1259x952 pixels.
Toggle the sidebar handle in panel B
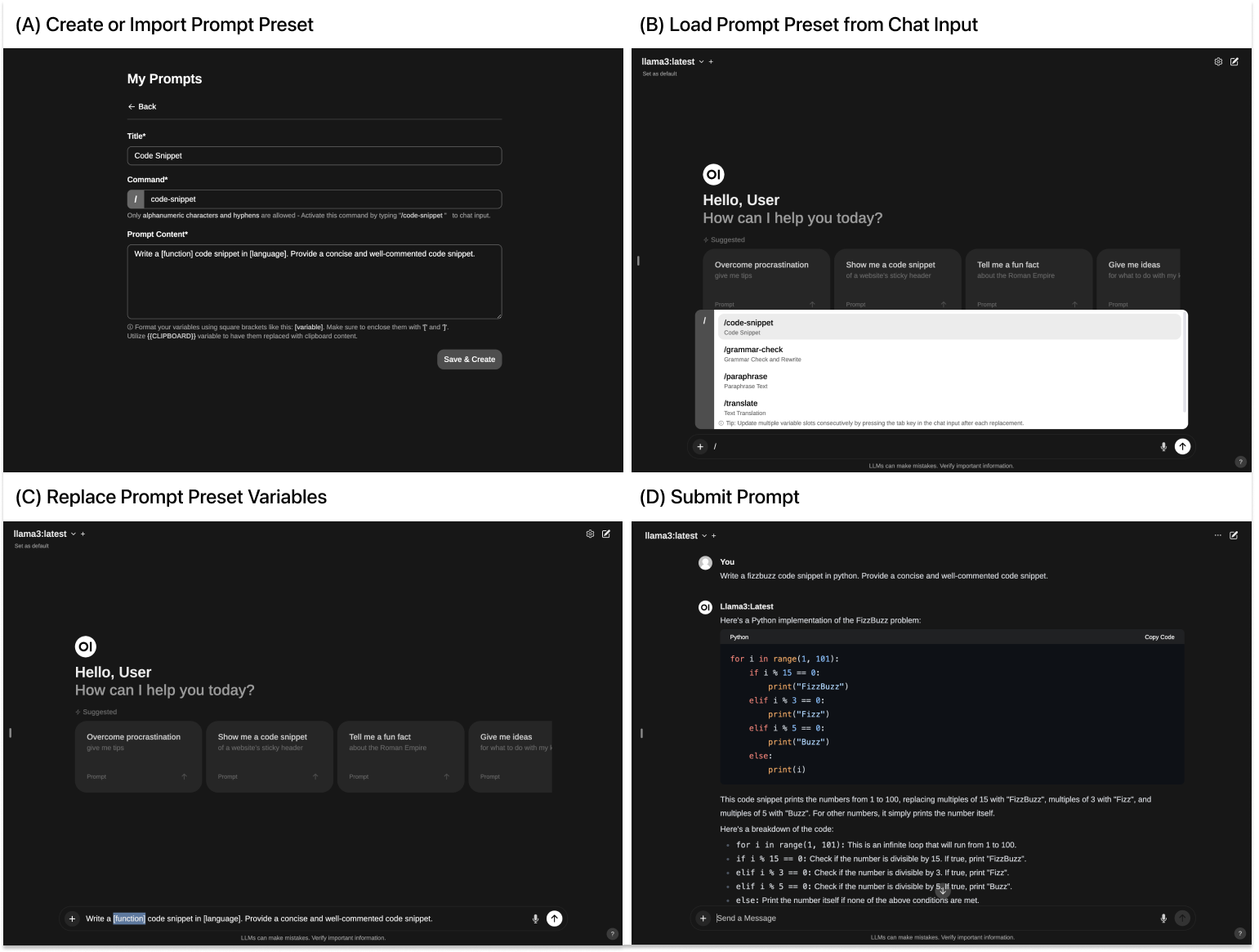[x=638, y=261]
